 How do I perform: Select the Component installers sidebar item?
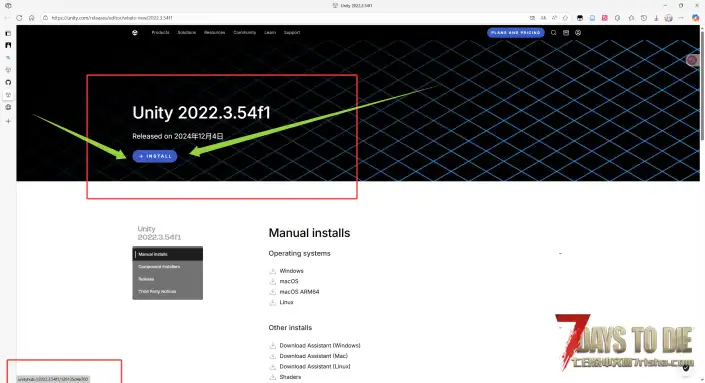(167, 267)
